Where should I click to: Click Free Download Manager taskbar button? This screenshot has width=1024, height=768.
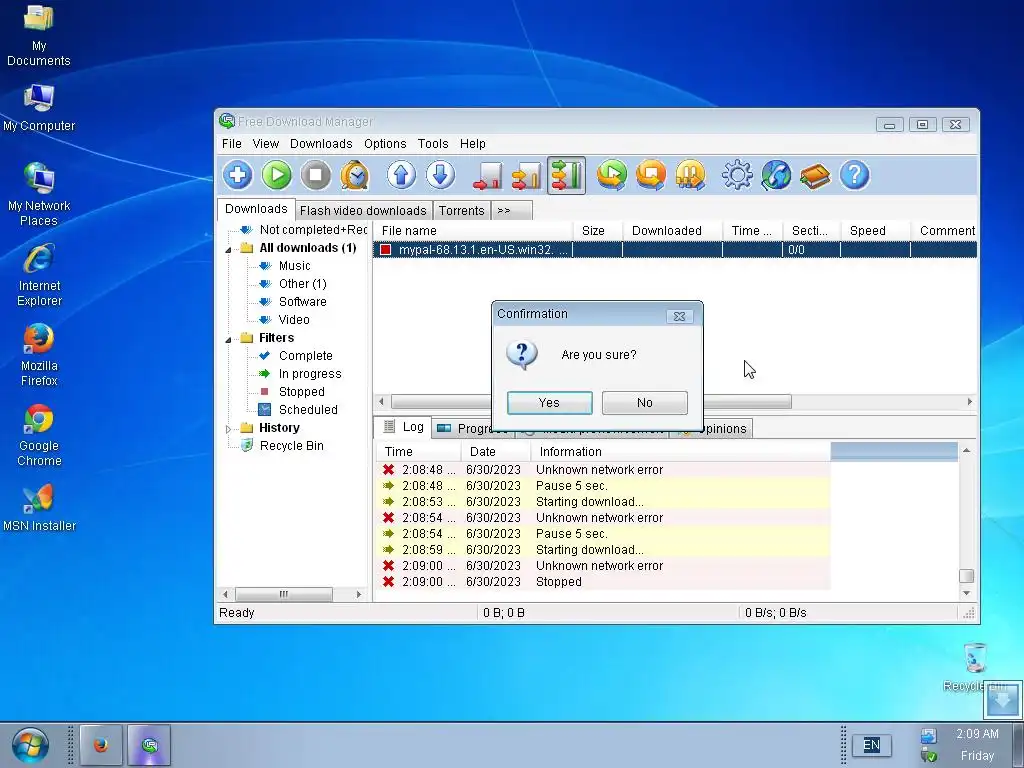(149, 744)
